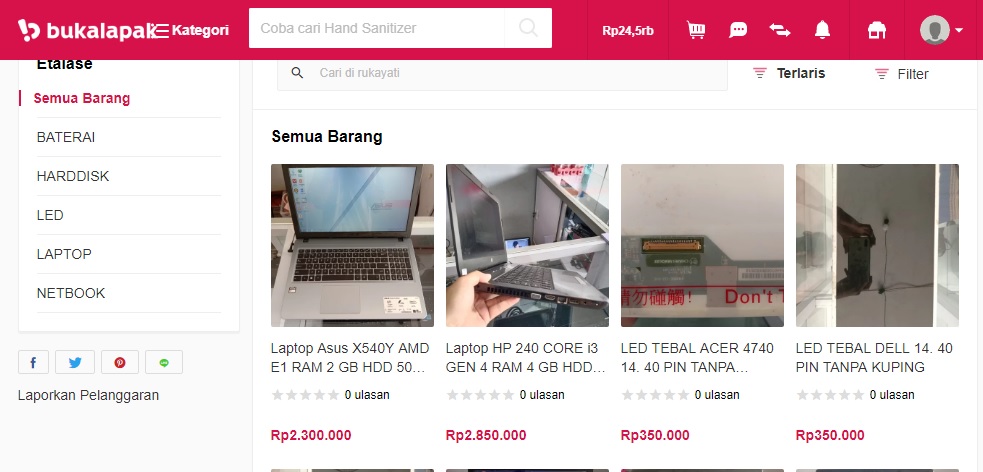Image resolution: width=983 pixels, height=472 pixels.
Task: Open the notifications bell
Action: pyautogui.click(x=823, y=29)
